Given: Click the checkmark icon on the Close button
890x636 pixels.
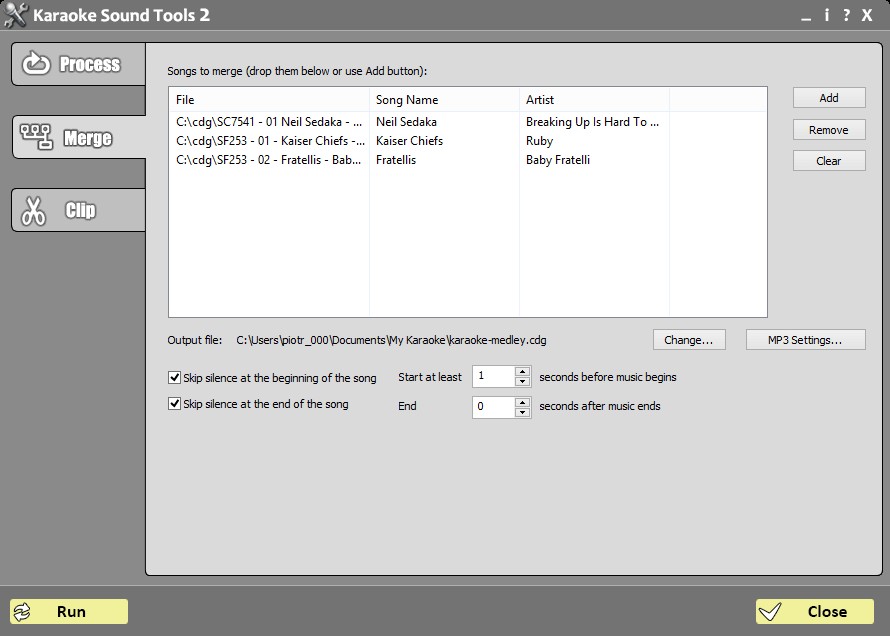Looking at the screenshot, I should pyautogui.click(x=770, y=611).
